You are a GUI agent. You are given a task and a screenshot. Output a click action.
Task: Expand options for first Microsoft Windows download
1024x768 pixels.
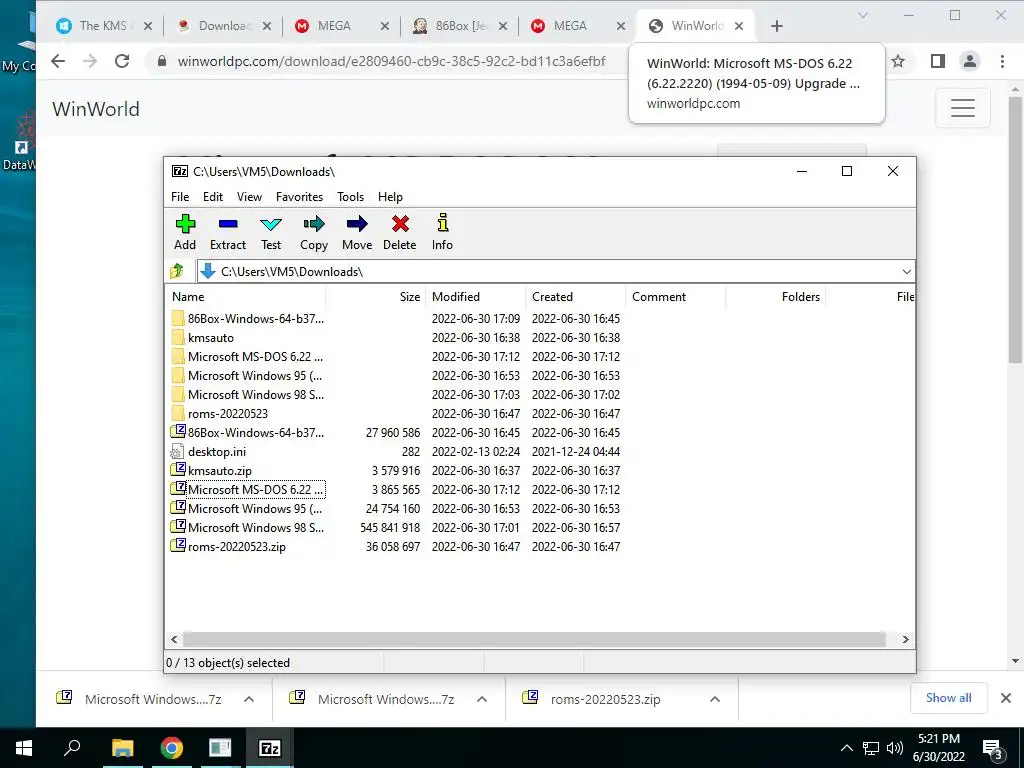click(x=249, y=699)
